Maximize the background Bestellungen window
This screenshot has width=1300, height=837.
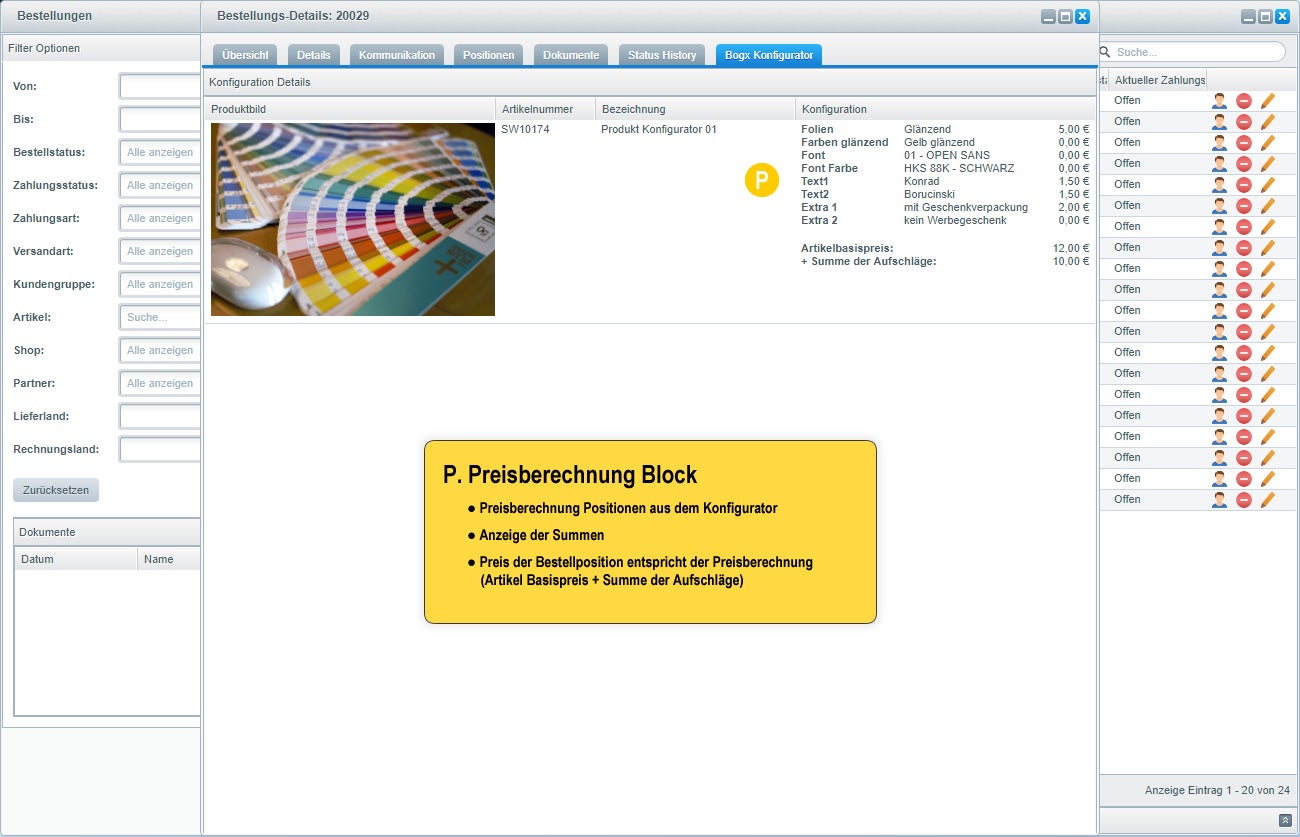[1265, 16]
